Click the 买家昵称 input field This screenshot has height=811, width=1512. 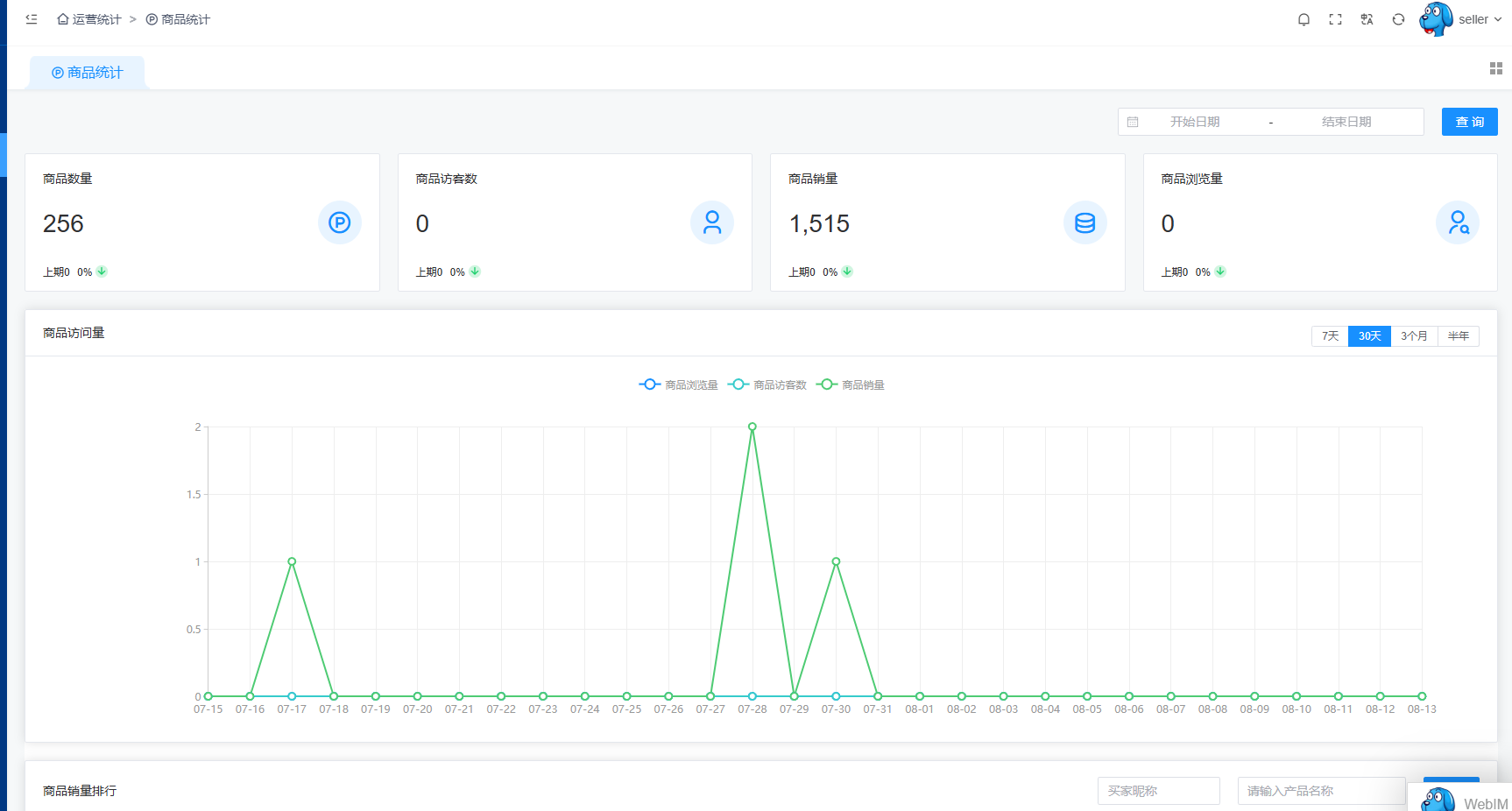1158,791
